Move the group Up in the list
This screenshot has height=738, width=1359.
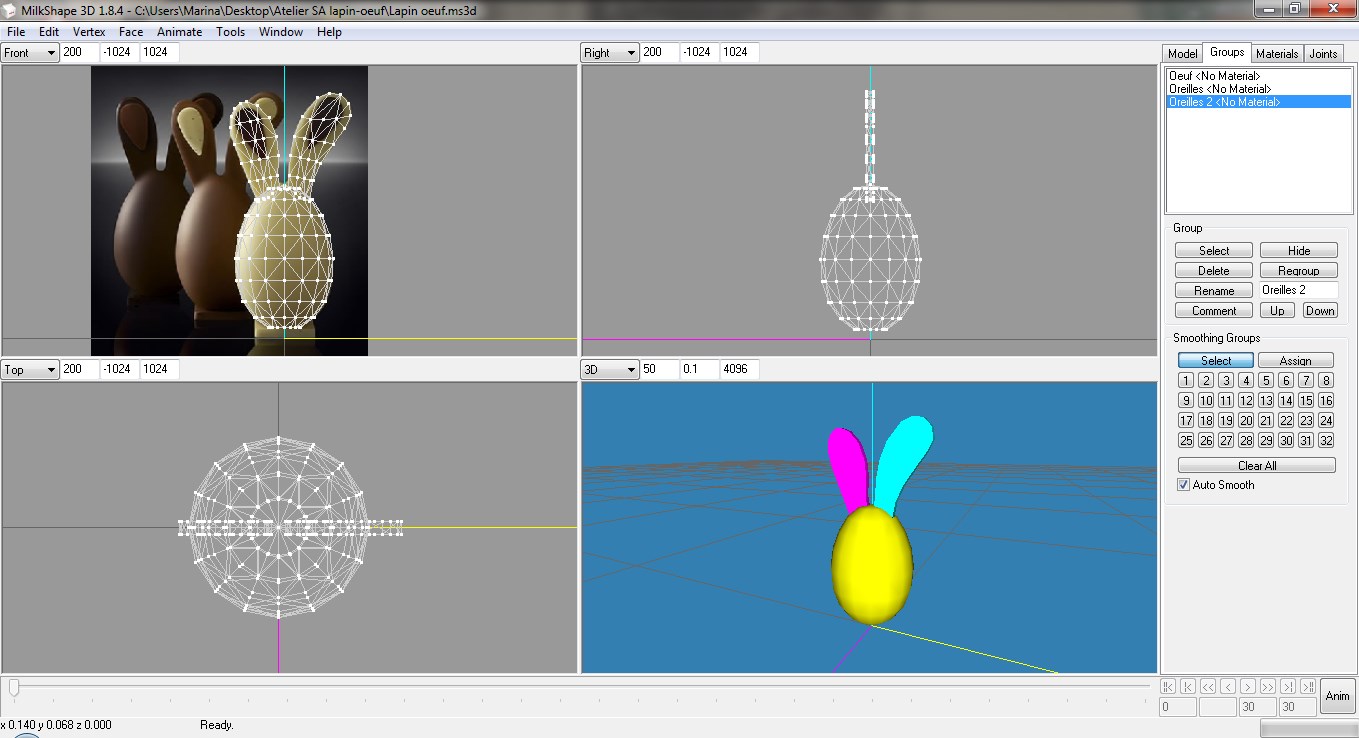(x=1277, y=310)
